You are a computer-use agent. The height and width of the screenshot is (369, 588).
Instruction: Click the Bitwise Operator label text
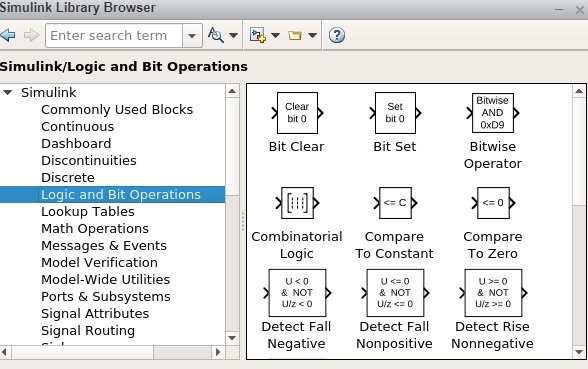(x=492, y=155)
